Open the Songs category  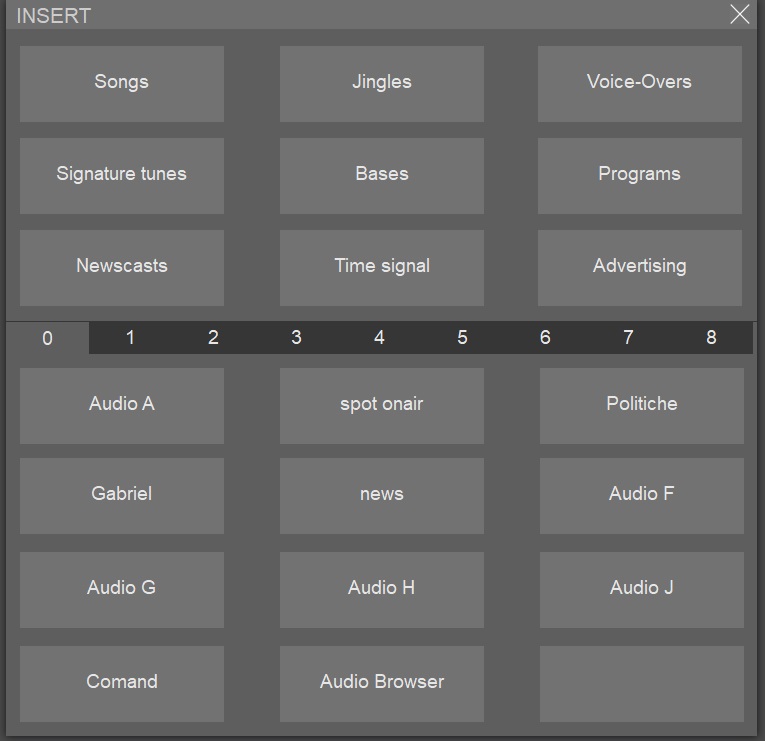tap(122, 83)
